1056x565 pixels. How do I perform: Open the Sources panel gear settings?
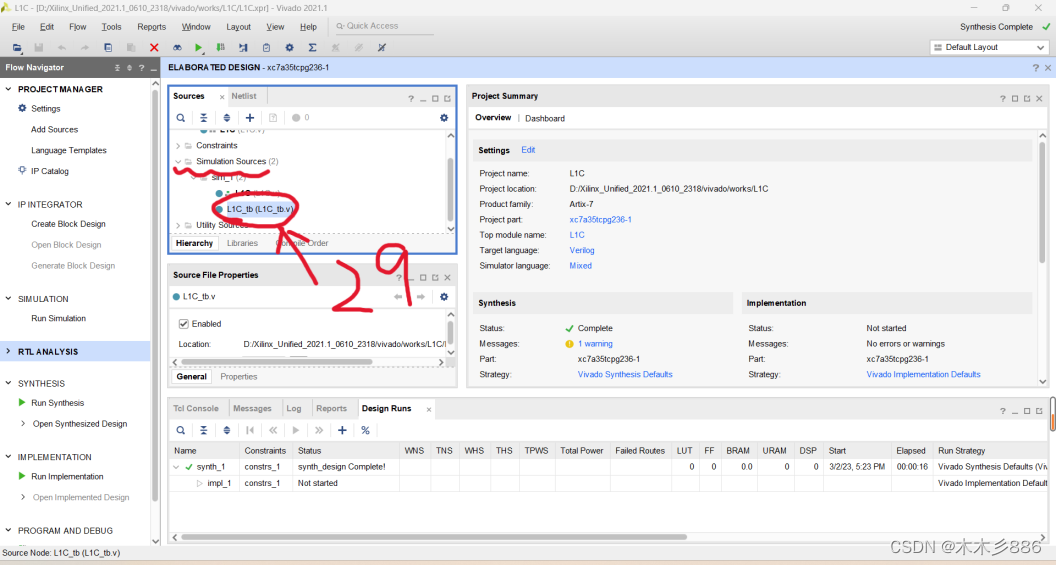click(x=444, y=118)
